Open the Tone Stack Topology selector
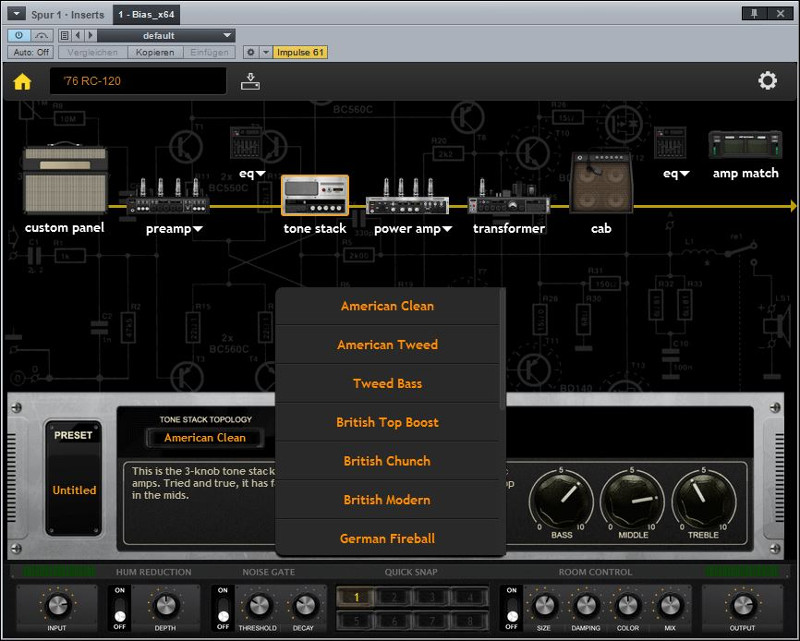 pos(205,437)
